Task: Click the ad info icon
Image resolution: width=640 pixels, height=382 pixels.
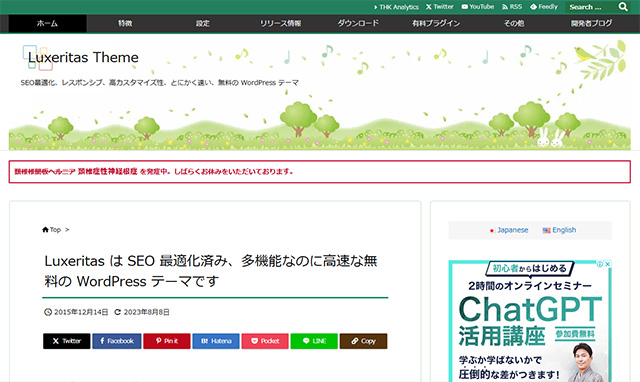Action: pyautogui.click(x=600, y=264)
